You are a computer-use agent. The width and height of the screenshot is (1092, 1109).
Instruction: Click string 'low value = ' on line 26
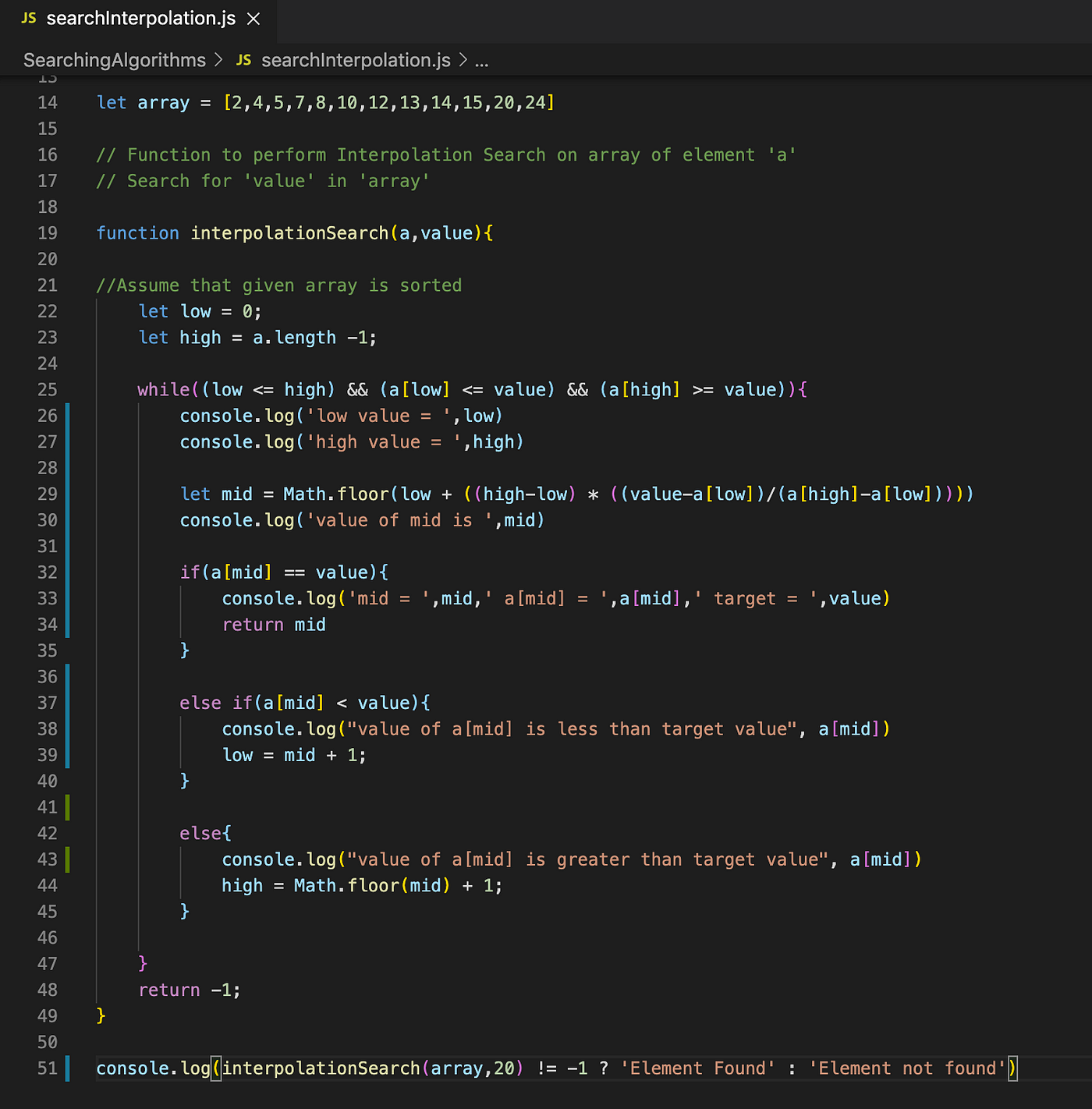pos(379,416)
